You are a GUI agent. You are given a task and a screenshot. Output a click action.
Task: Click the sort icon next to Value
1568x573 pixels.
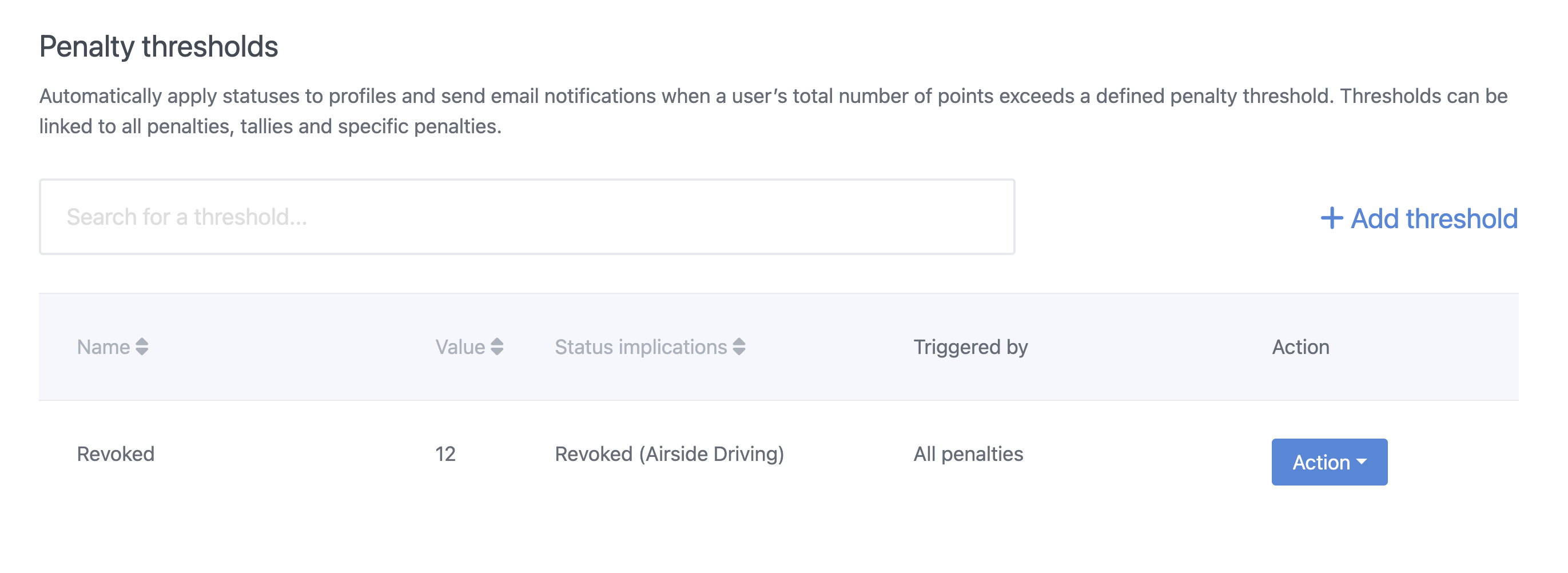pyautogui.click(x=497, y=347)
